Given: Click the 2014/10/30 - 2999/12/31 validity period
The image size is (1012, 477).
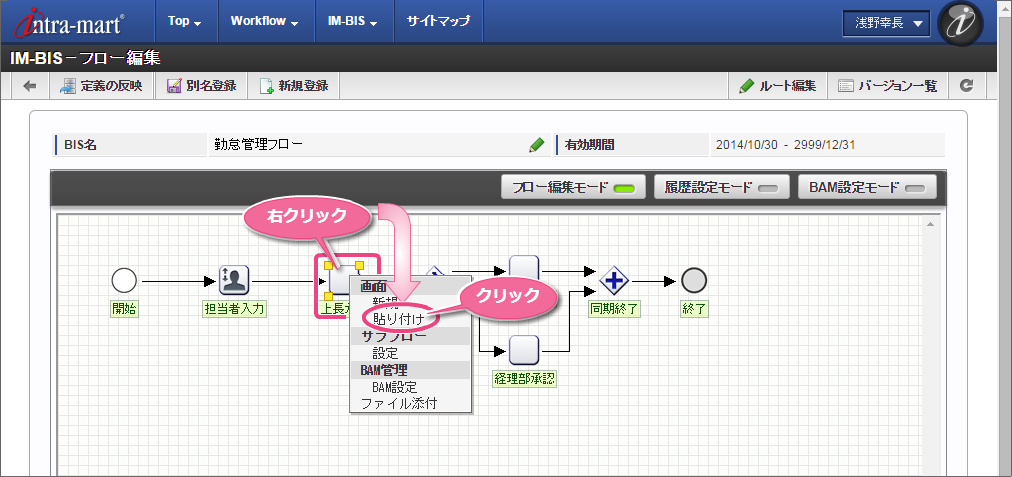Looking at the screenshot, I should [785, 145].
